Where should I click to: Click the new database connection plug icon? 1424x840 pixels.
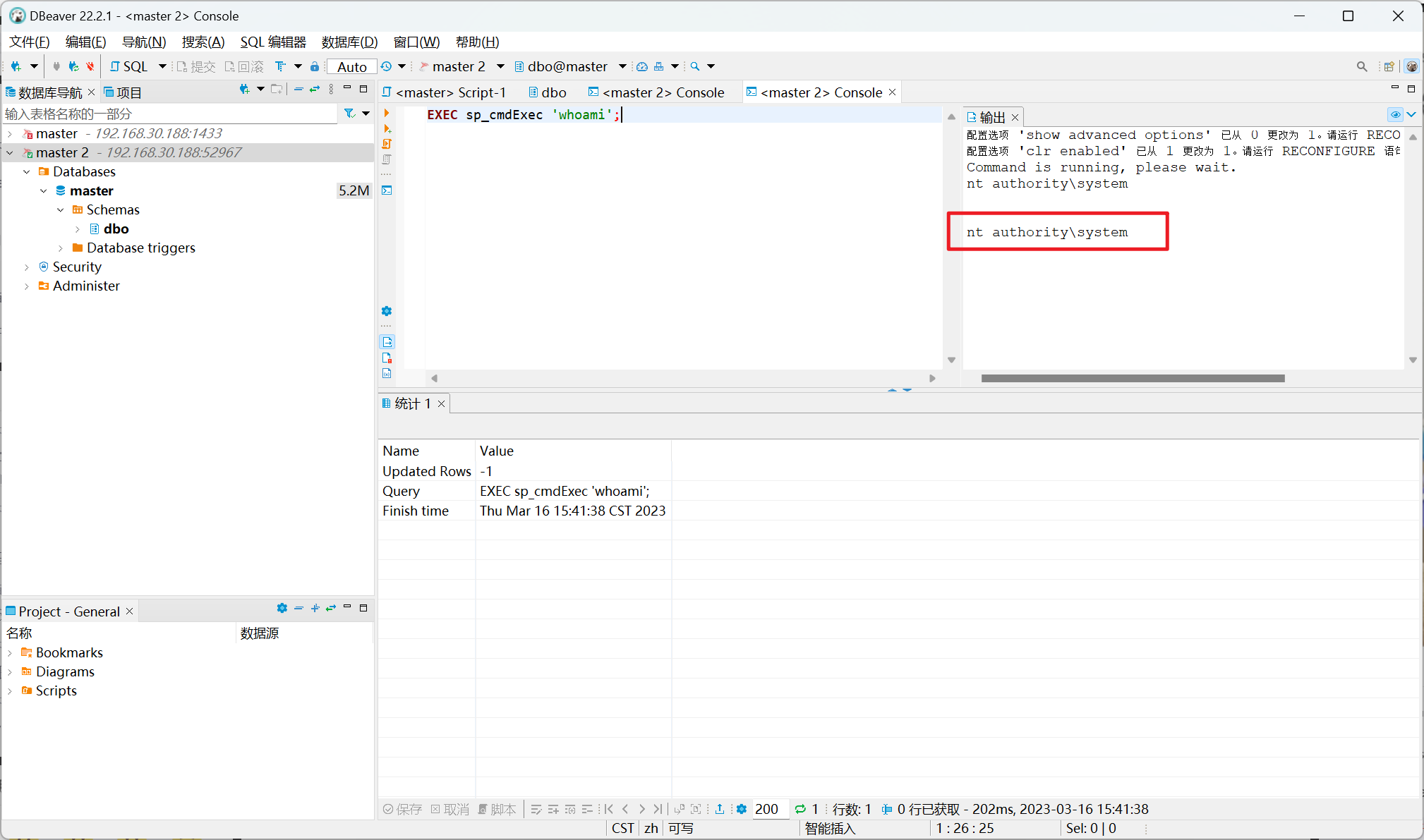point(16,66)
